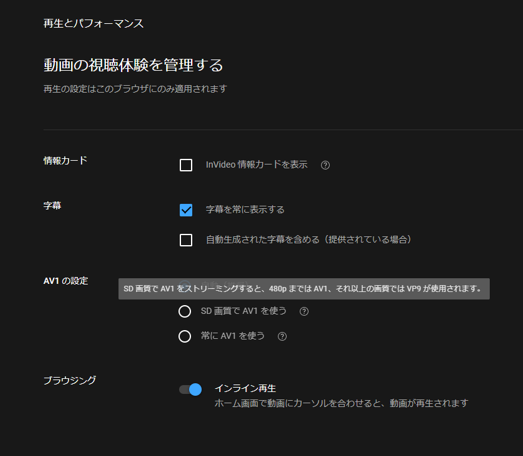Select 常に AV1 を使う radio button
The width and height of the screenshot is (523, 456).
184,336
